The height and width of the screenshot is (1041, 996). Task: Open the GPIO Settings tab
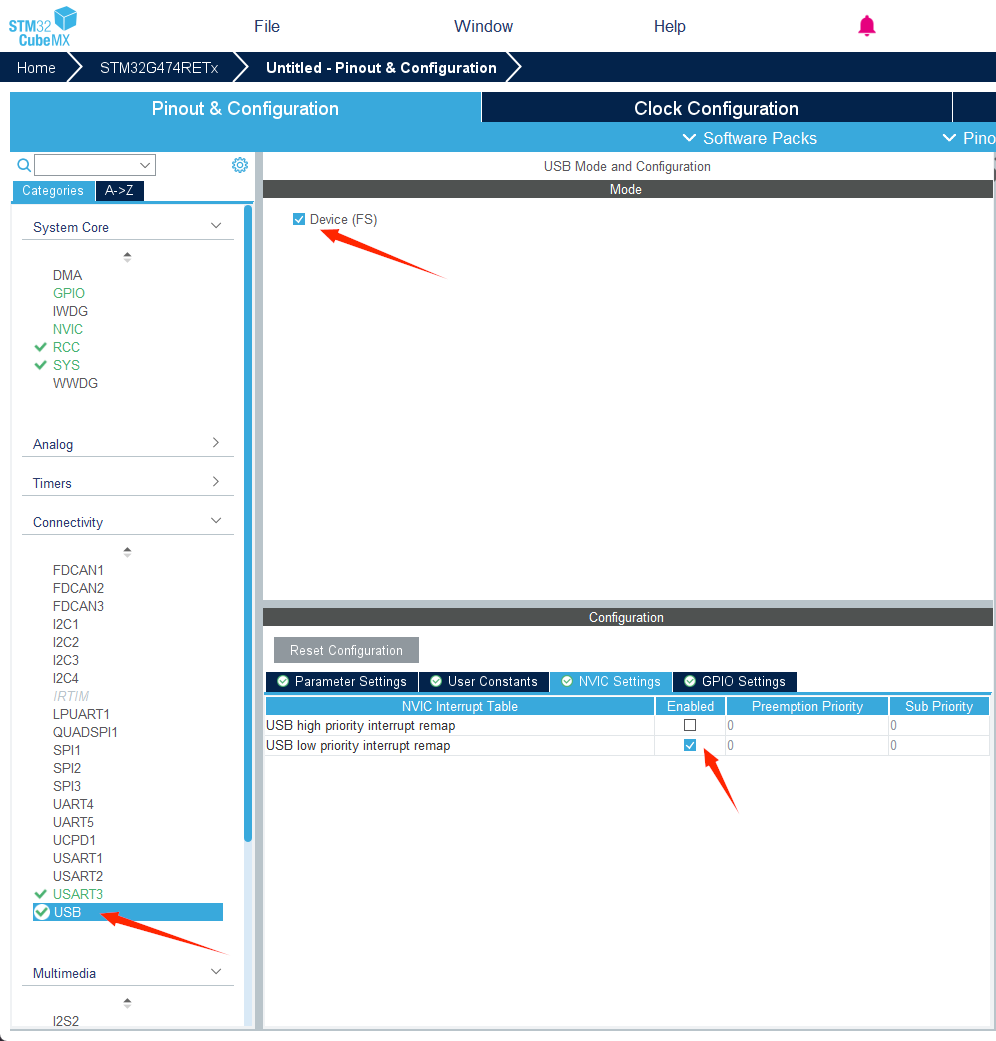tap(735, 681)
